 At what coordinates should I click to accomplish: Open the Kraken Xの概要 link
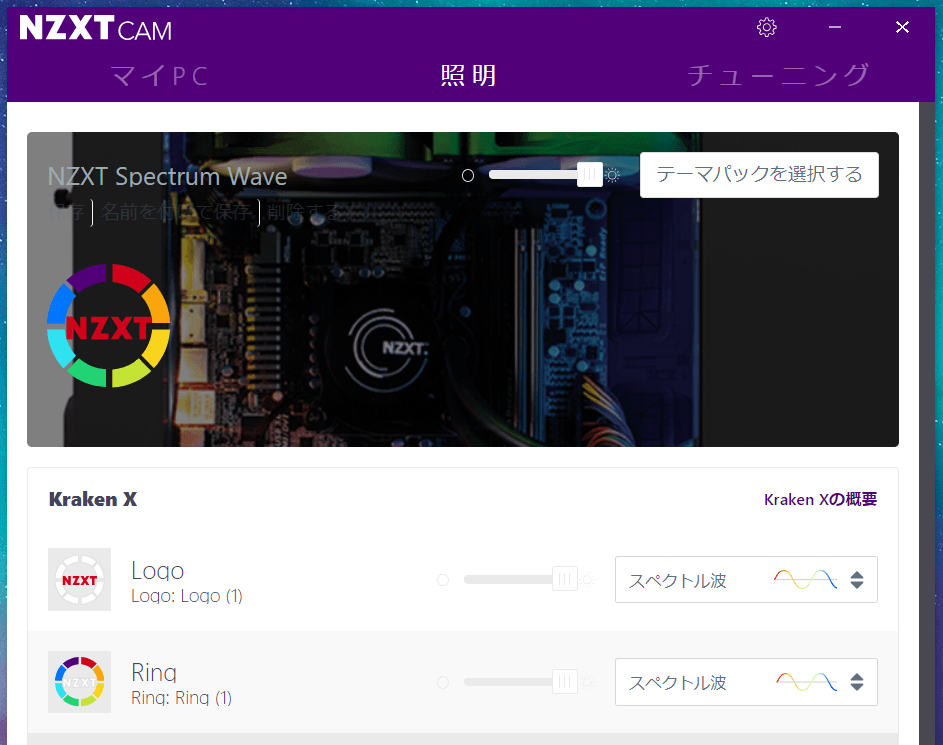point(820,500)
